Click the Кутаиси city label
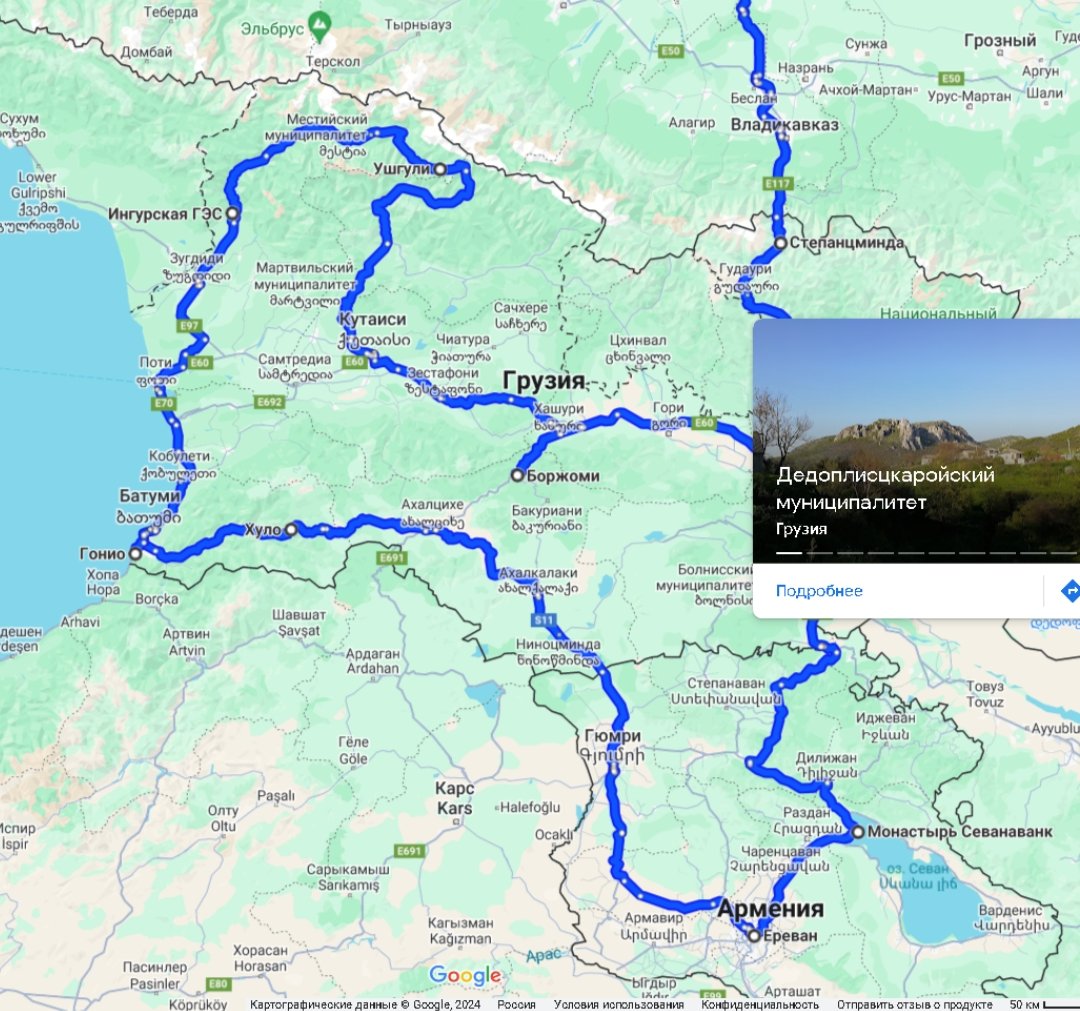The image size is (1080, 1011). click(x=373, y=320)
